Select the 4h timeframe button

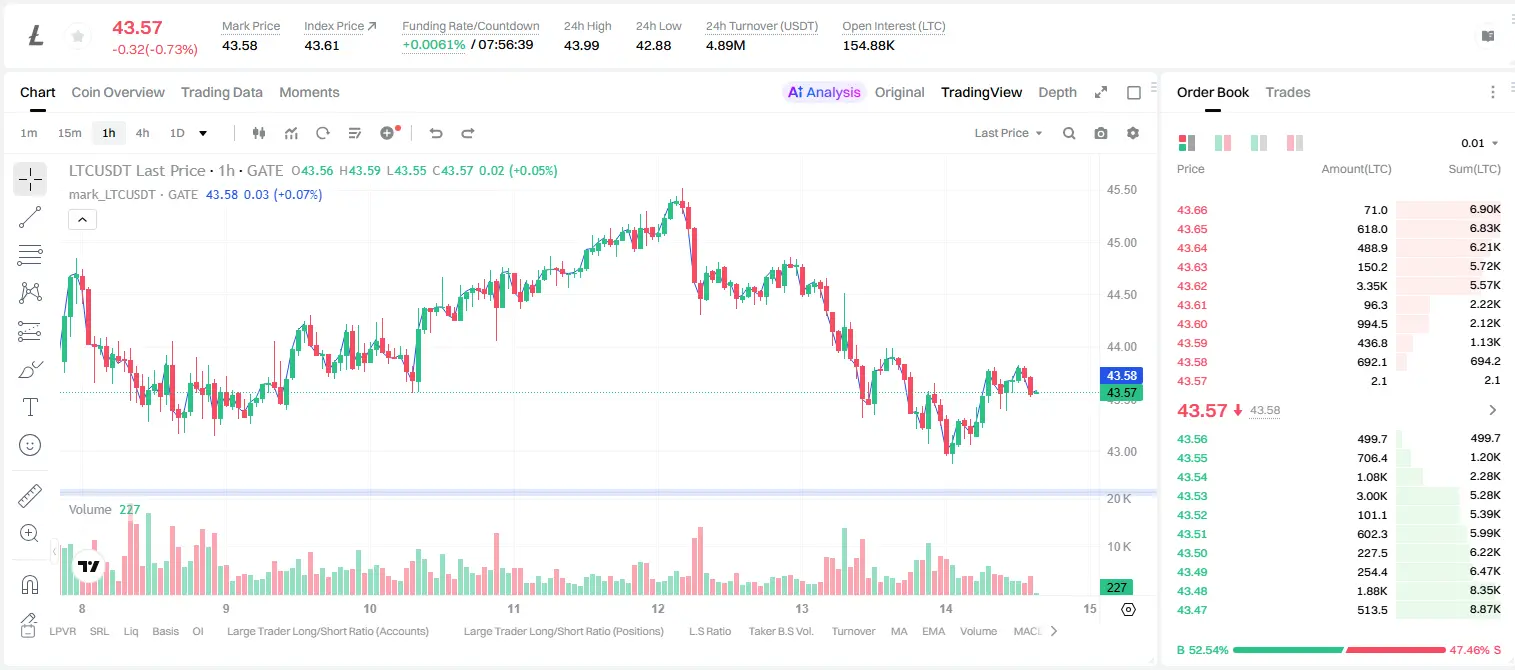tap(142, 133)
